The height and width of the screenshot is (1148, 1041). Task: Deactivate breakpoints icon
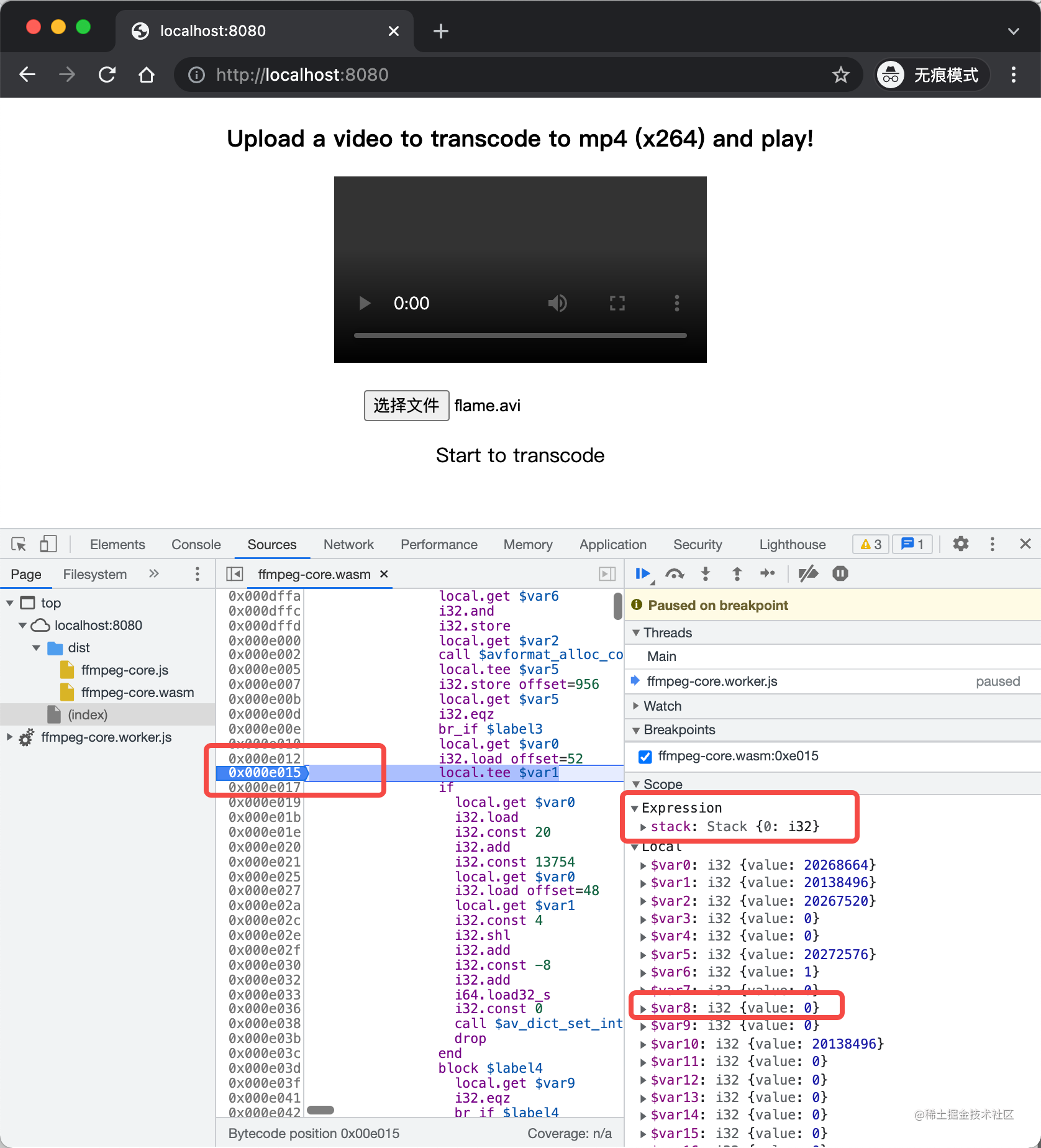(x=807, y=574)
